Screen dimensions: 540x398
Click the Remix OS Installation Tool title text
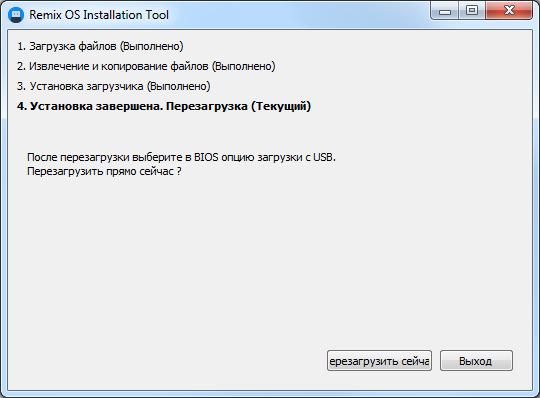pyautogui.click(x=99, y=15)
